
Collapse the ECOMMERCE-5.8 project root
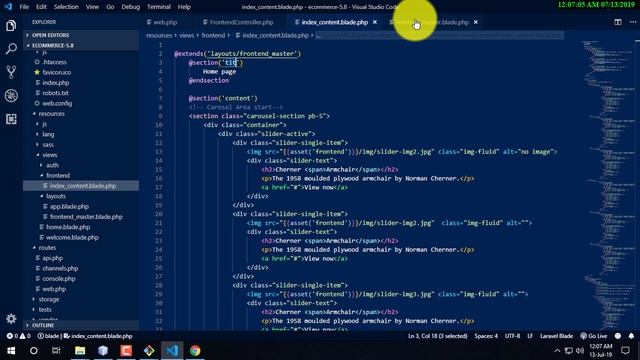pos(53,45)
